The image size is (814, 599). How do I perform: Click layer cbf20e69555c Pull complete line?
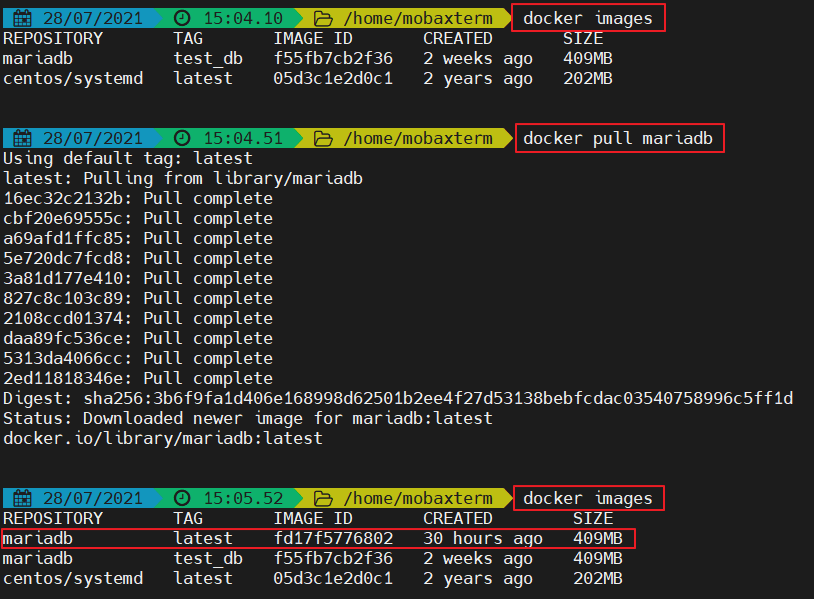(x=138, y=219)
